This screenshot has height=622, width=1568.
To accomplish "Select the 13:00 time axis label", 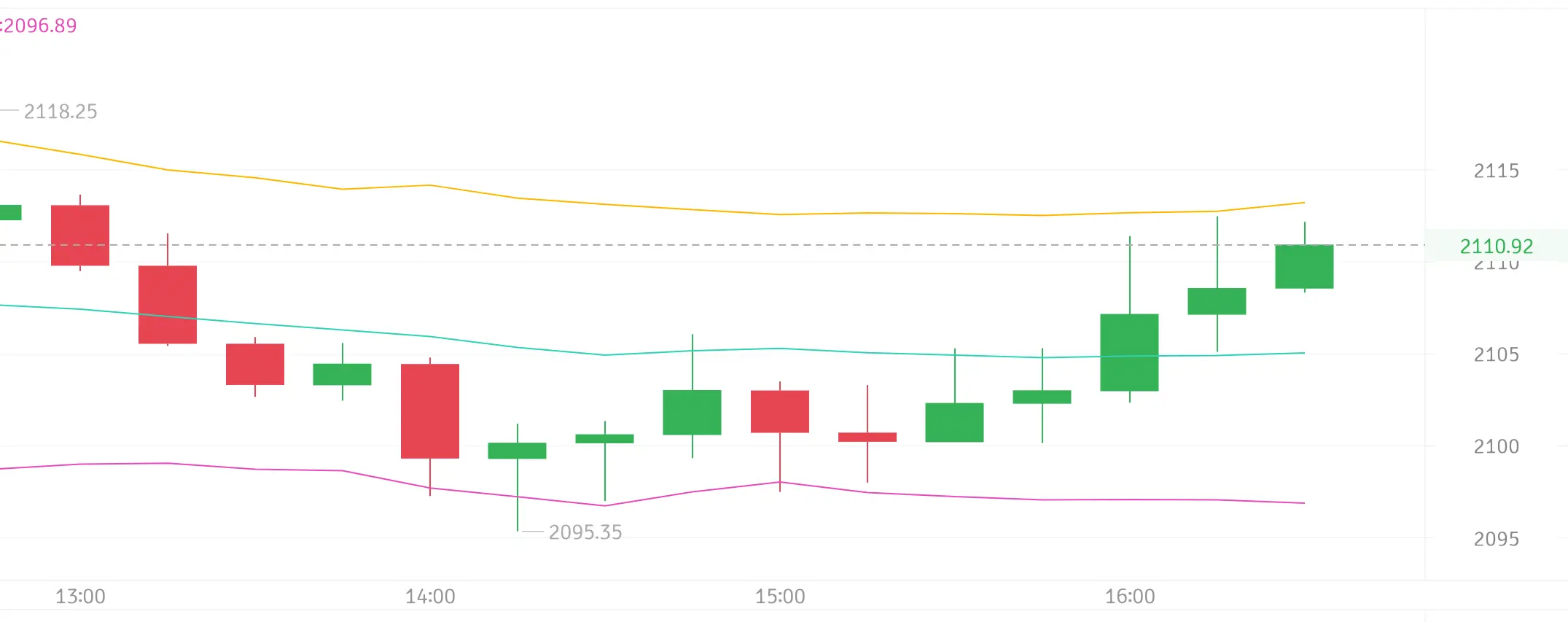I will point(80,596).
